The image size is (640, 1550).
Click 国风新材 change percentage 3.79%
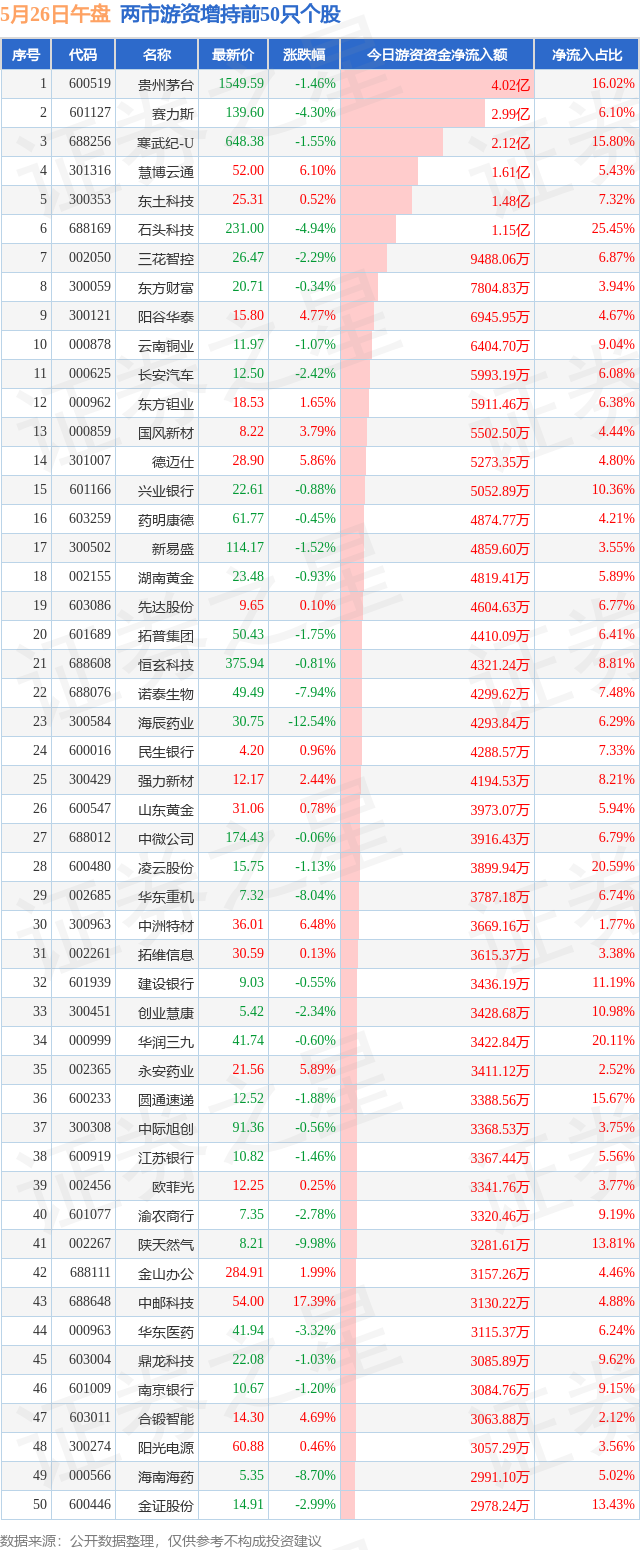pyautogui.click(x=319, y=432)
